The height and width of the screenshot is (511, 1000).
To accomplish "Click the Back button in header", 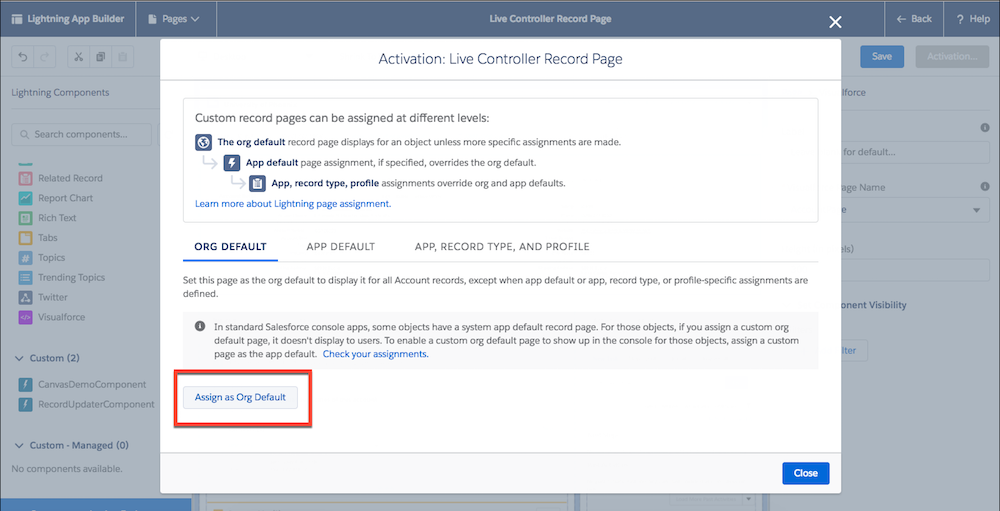I will (914, 19).
